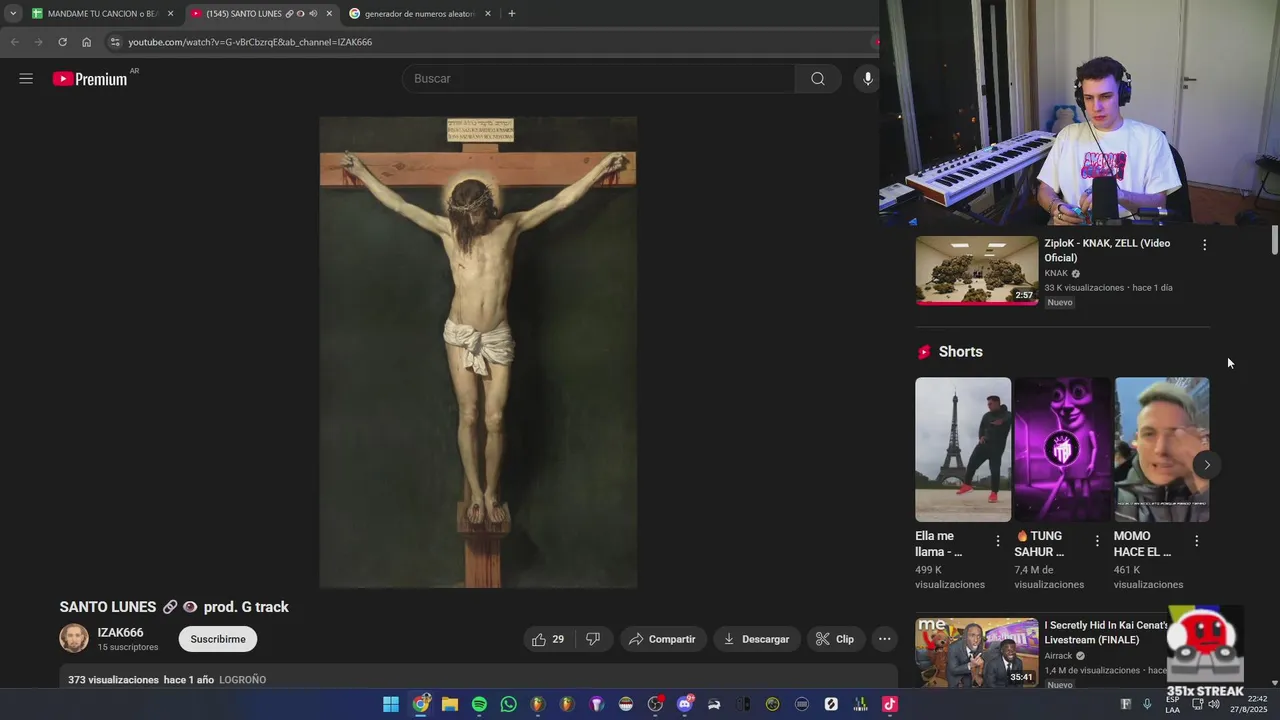The height and width of the screenshot is (720, 1280).
Task: Open Chrome from the taskbar
Action: click(421, 704)
